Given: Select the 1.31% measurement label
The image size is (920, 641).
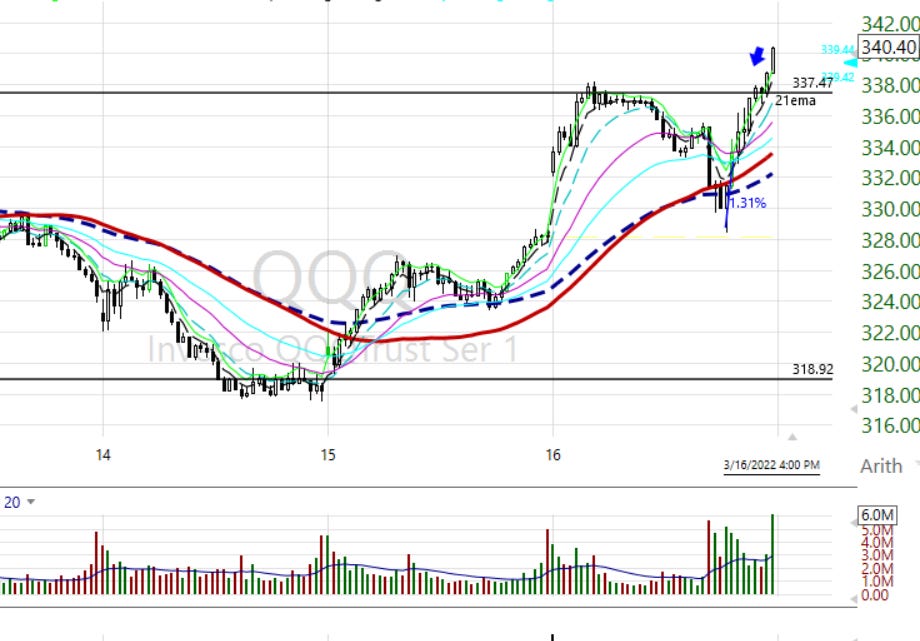Looking at the screenshot, I should click(x=747, y=203).
